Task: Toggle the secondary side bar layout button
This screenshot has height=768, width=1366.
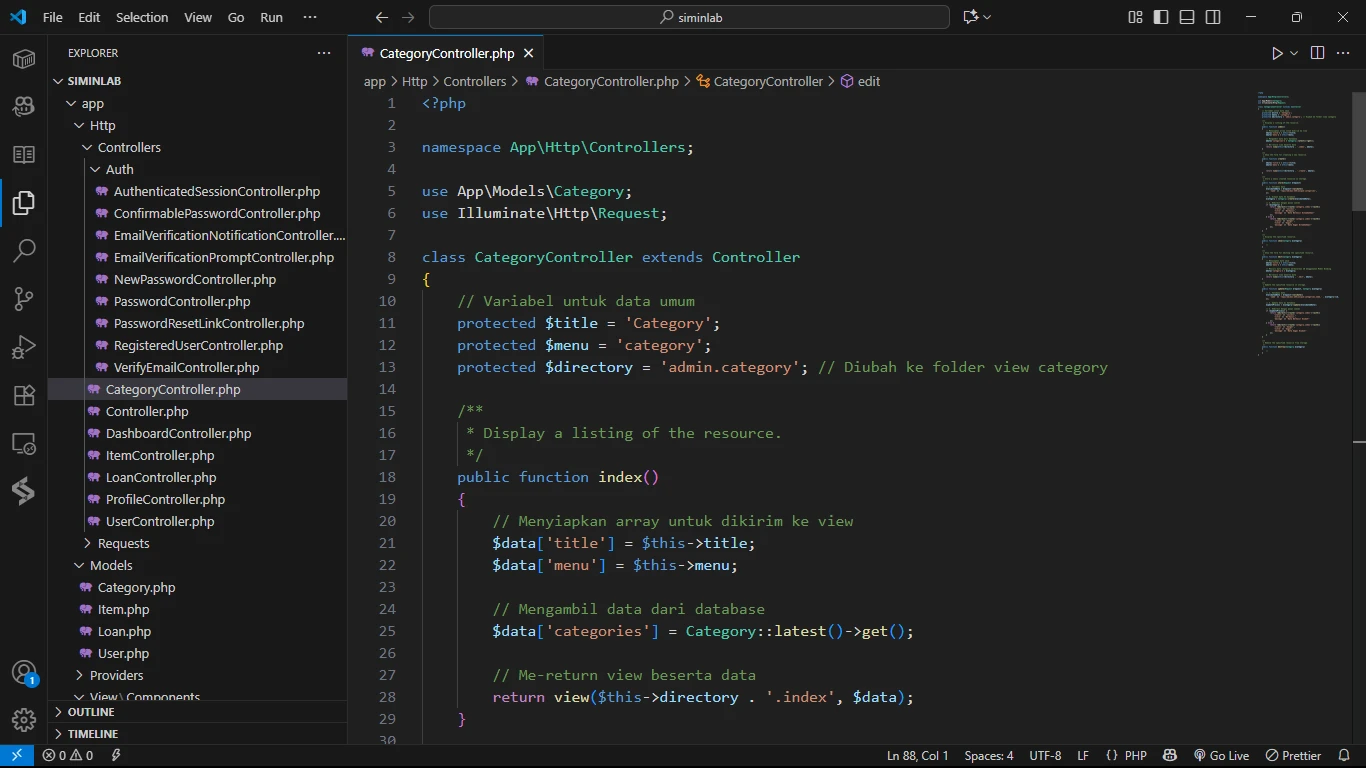Action: [1213, 17]
